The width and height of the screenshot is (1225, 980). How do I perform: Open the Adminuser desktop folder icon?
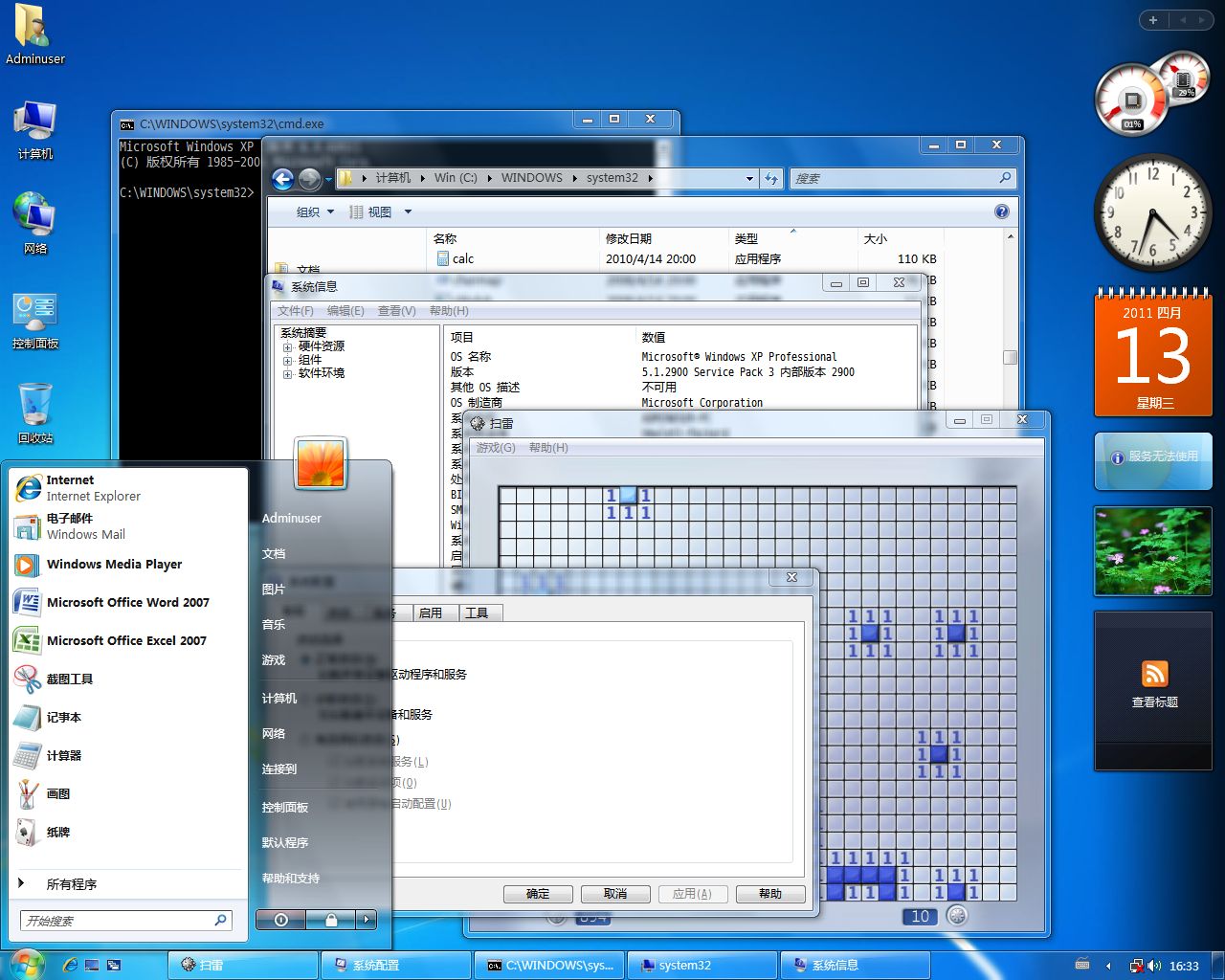click(34, 35)
